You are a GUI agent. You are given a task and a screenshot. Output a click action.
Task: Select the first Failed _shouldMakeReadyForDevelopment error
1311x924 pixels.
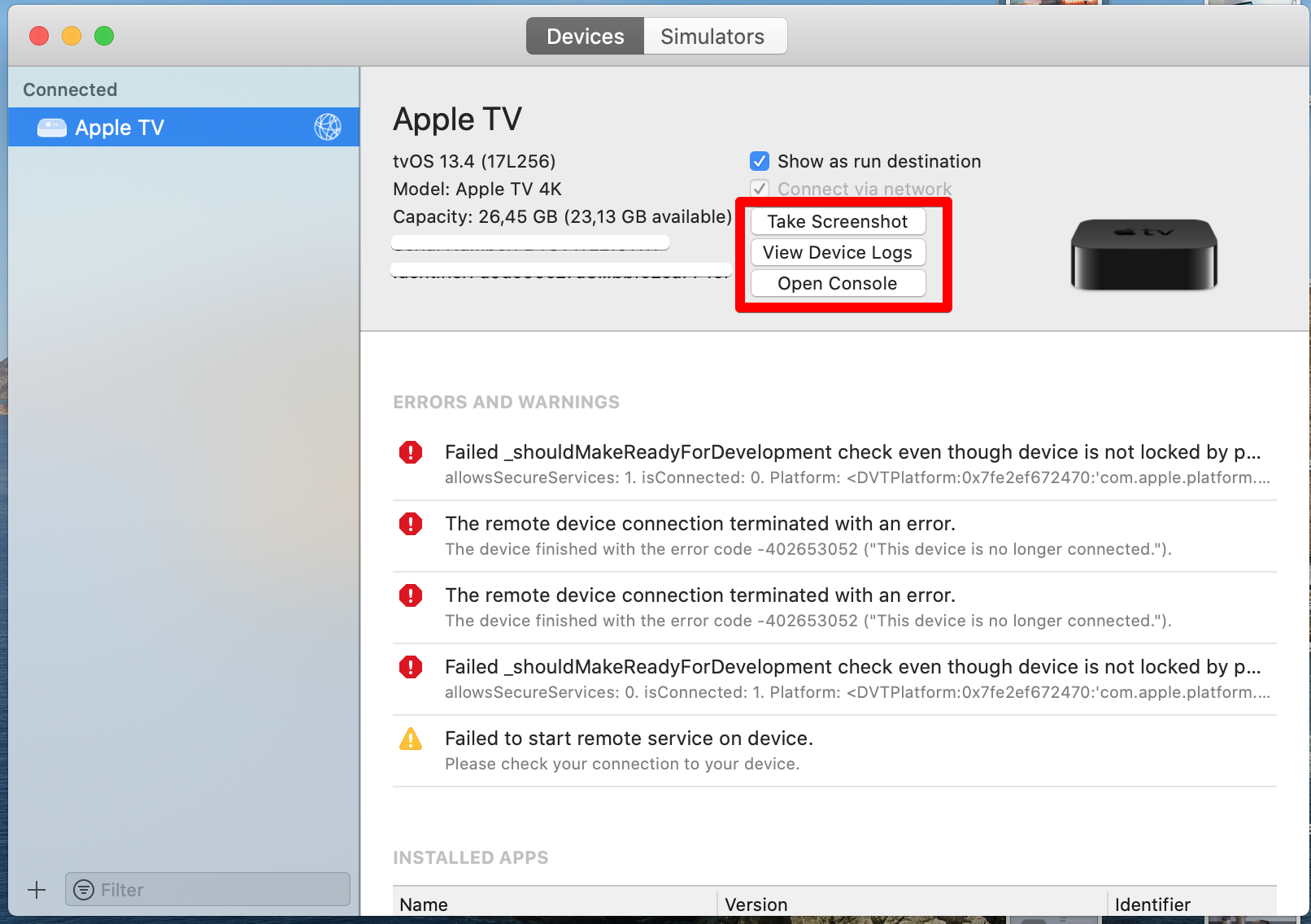(x=834, y=464)
